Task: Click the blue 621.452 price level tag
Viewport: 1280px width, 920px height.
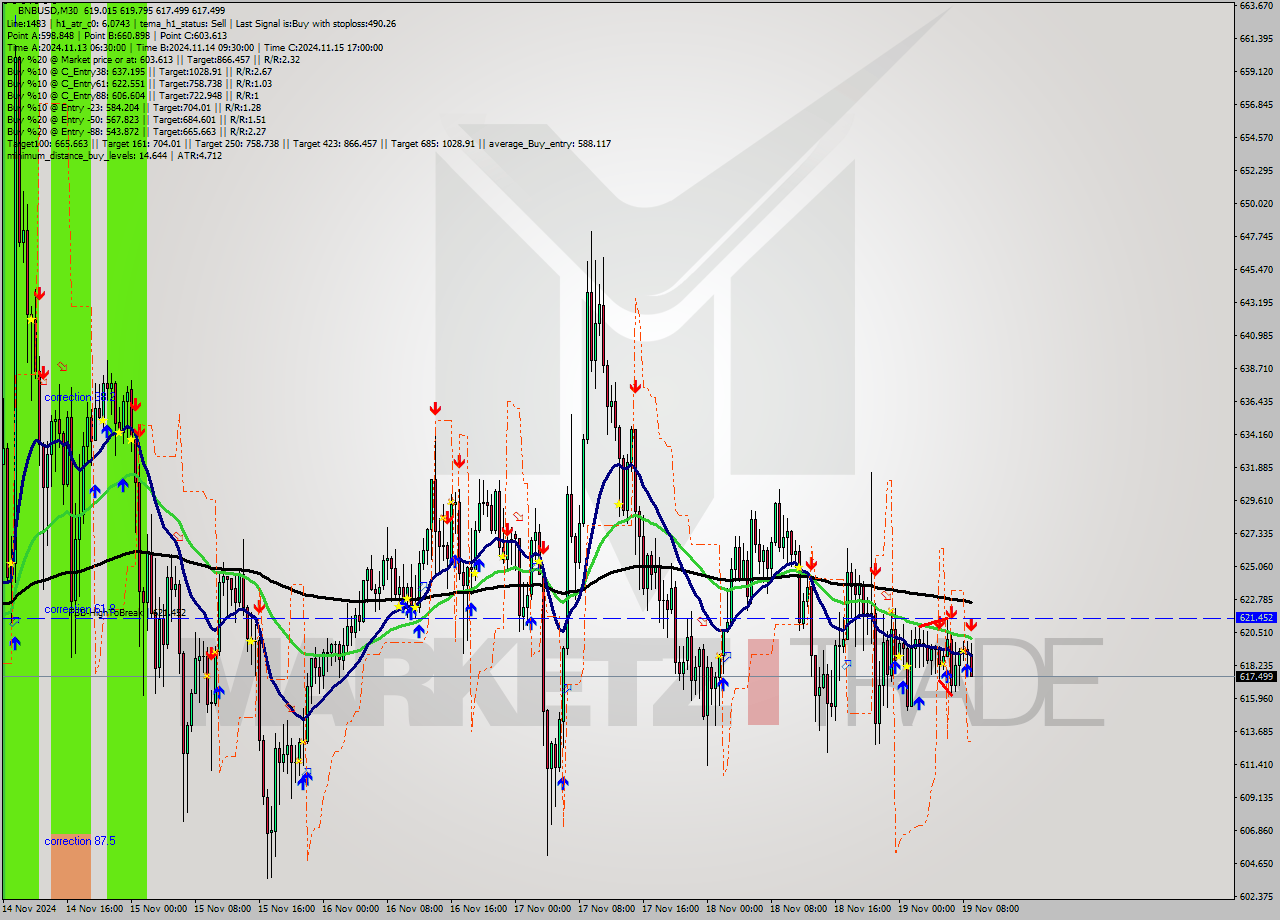Action: 1256,618
